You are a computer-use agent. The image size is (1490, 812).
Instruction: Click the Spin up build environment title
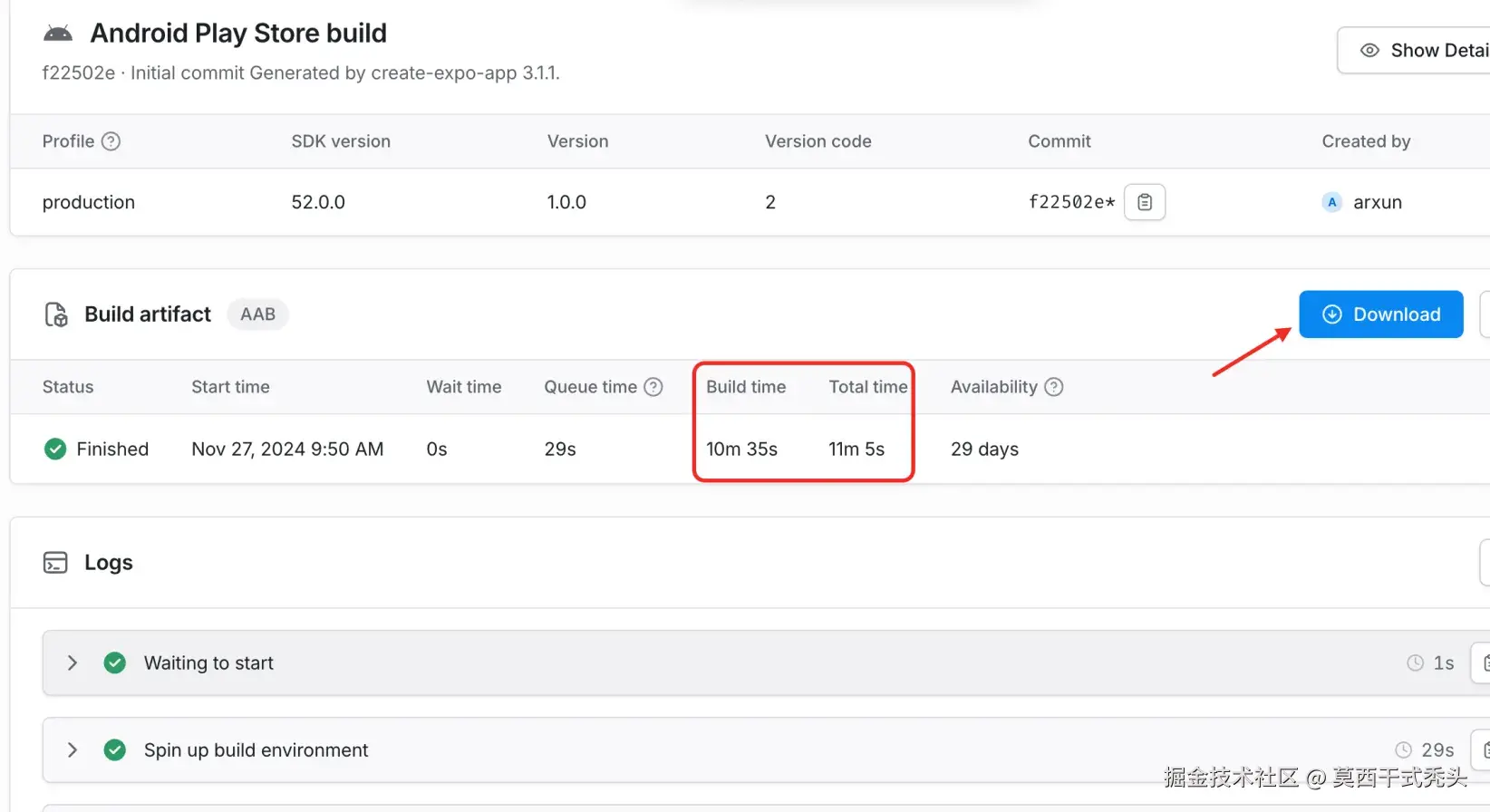click(x=256, y=750)
